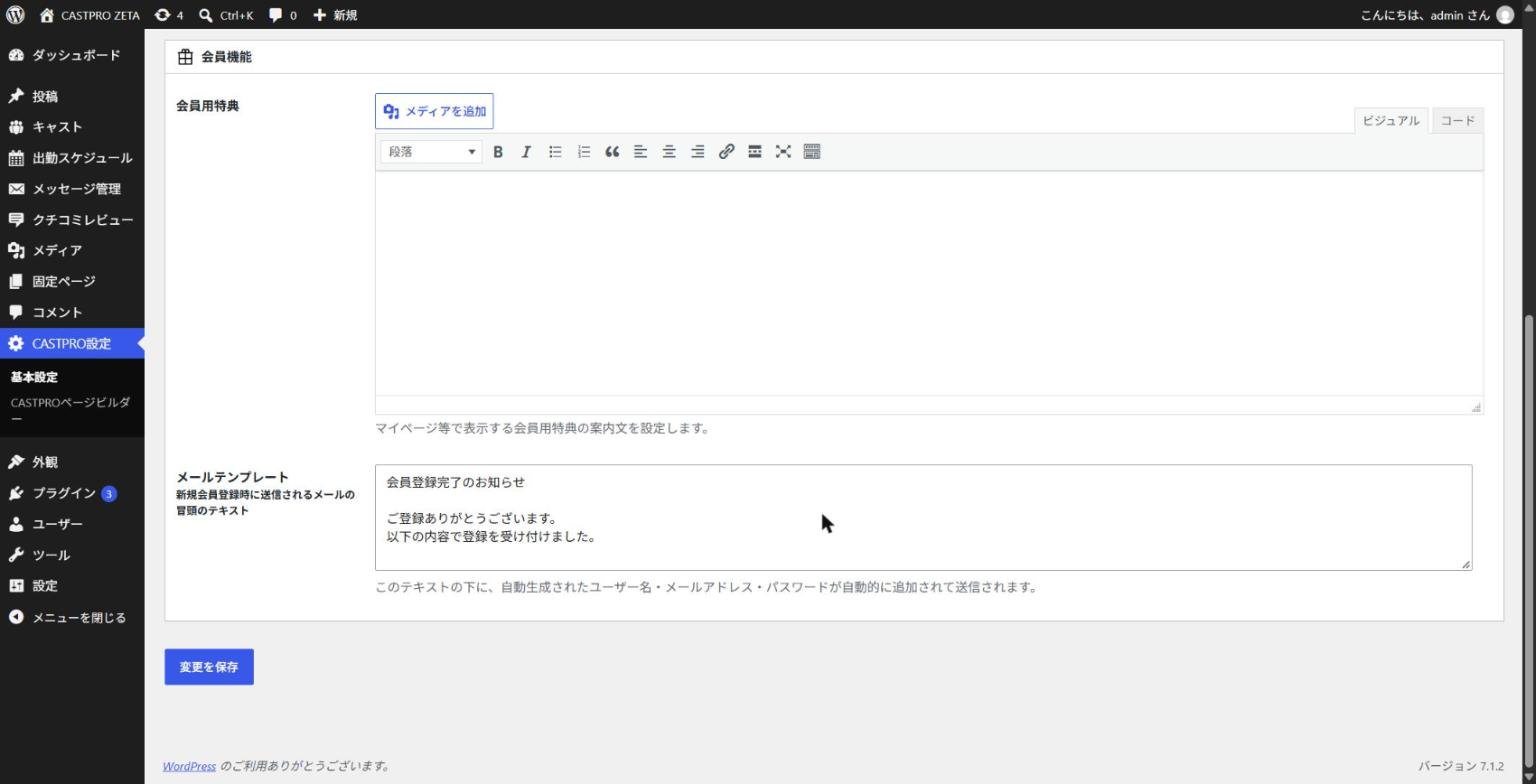Viewport: 1536px width, 784px height.
Task: Open the comments indicator in admin bar
Action: click(x=283, y=15)
